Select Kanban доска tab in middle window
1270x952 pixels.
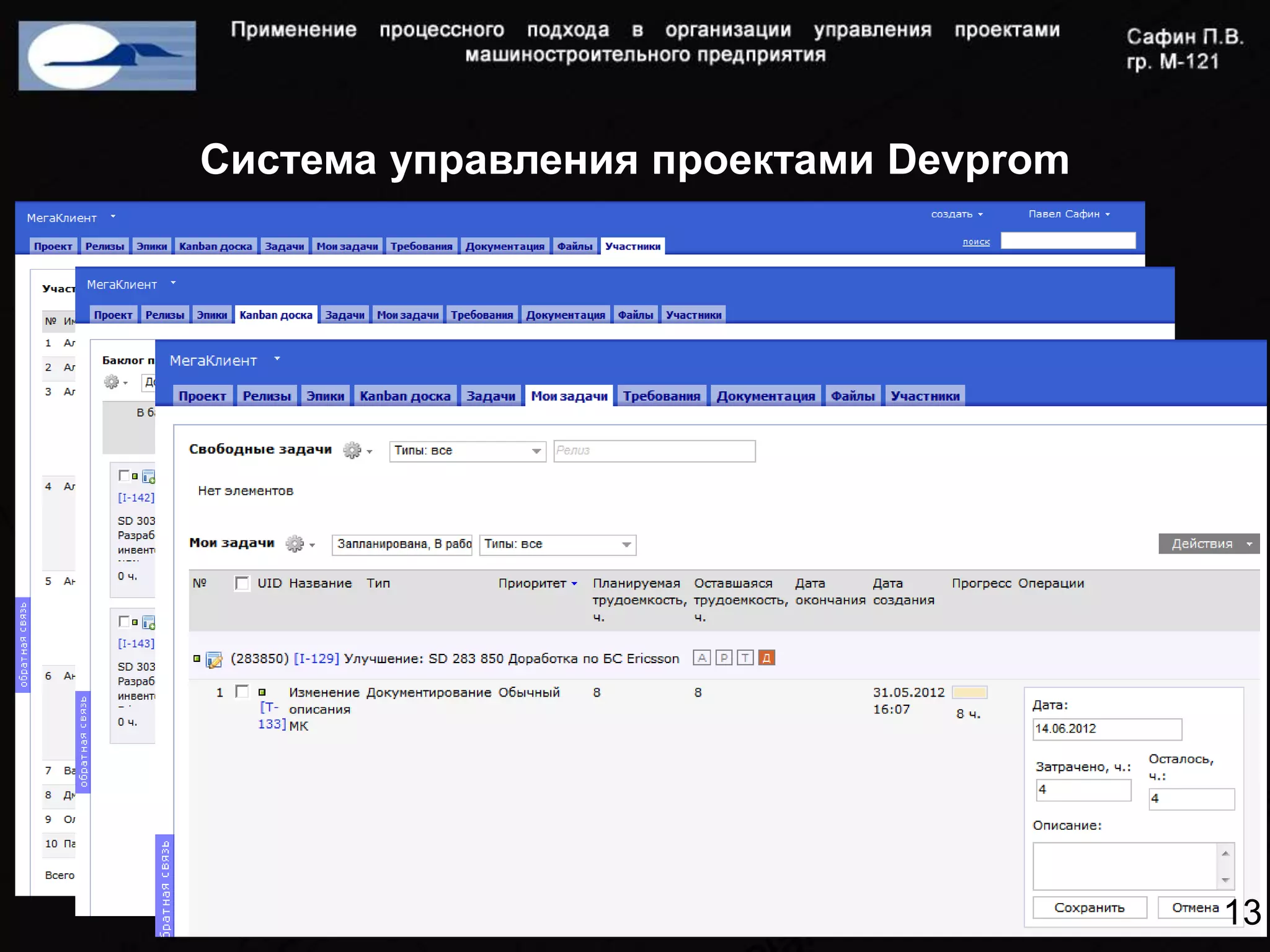pos(276,315)
